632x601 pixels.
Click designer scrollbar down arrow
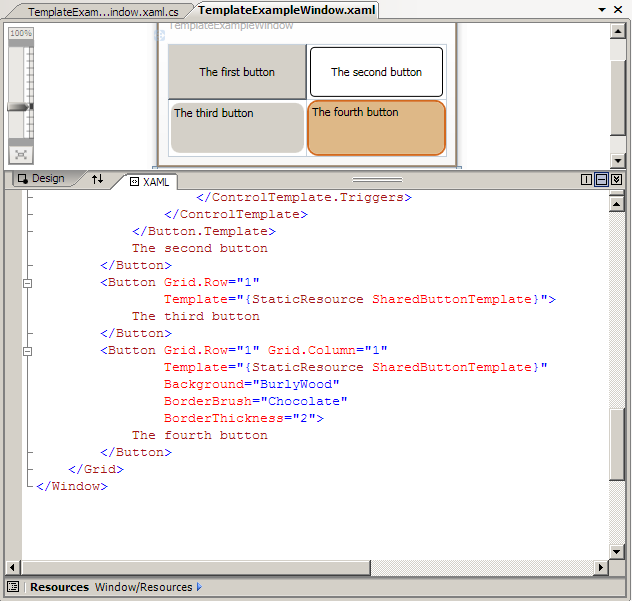(x=617, y=160)
